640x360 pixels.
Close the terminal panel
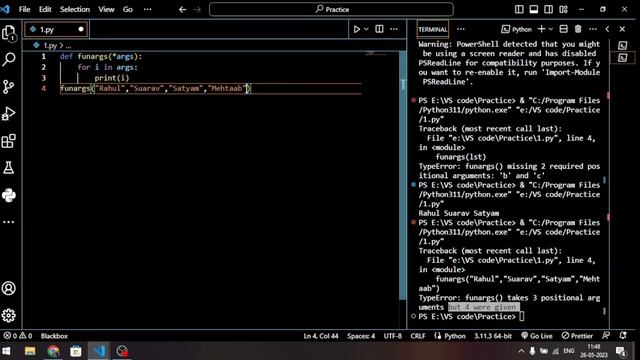(x=622, y=29)
